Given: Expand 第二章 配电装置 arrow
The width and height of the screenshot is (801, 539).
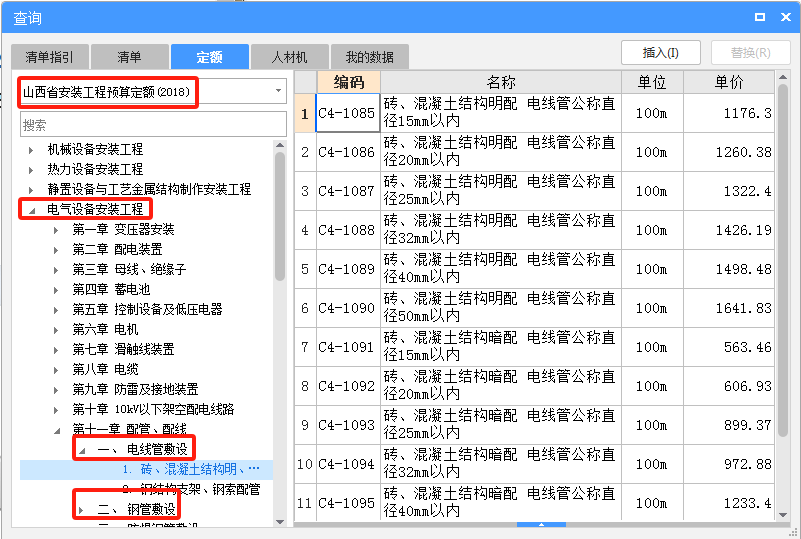Looking at the screenshot, I should [56, 250].
